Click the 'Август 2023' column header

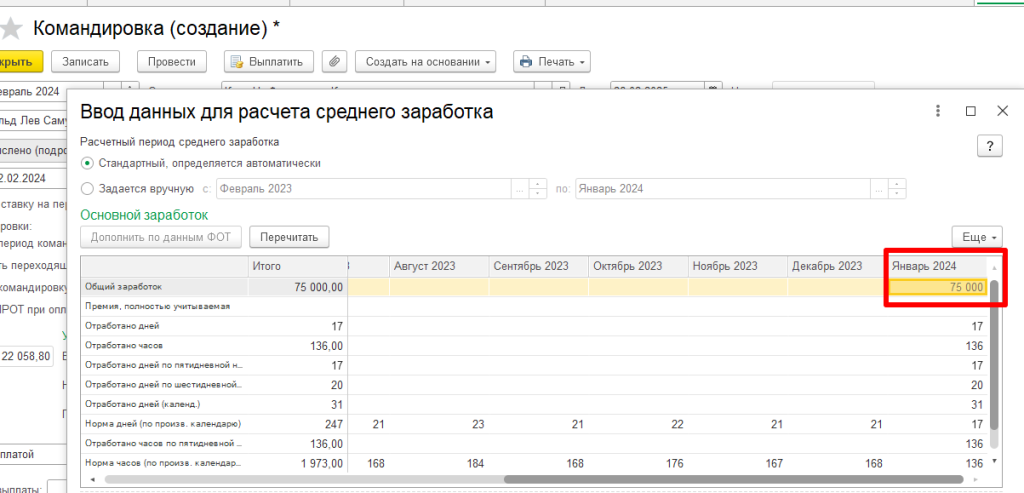[439, 266]
